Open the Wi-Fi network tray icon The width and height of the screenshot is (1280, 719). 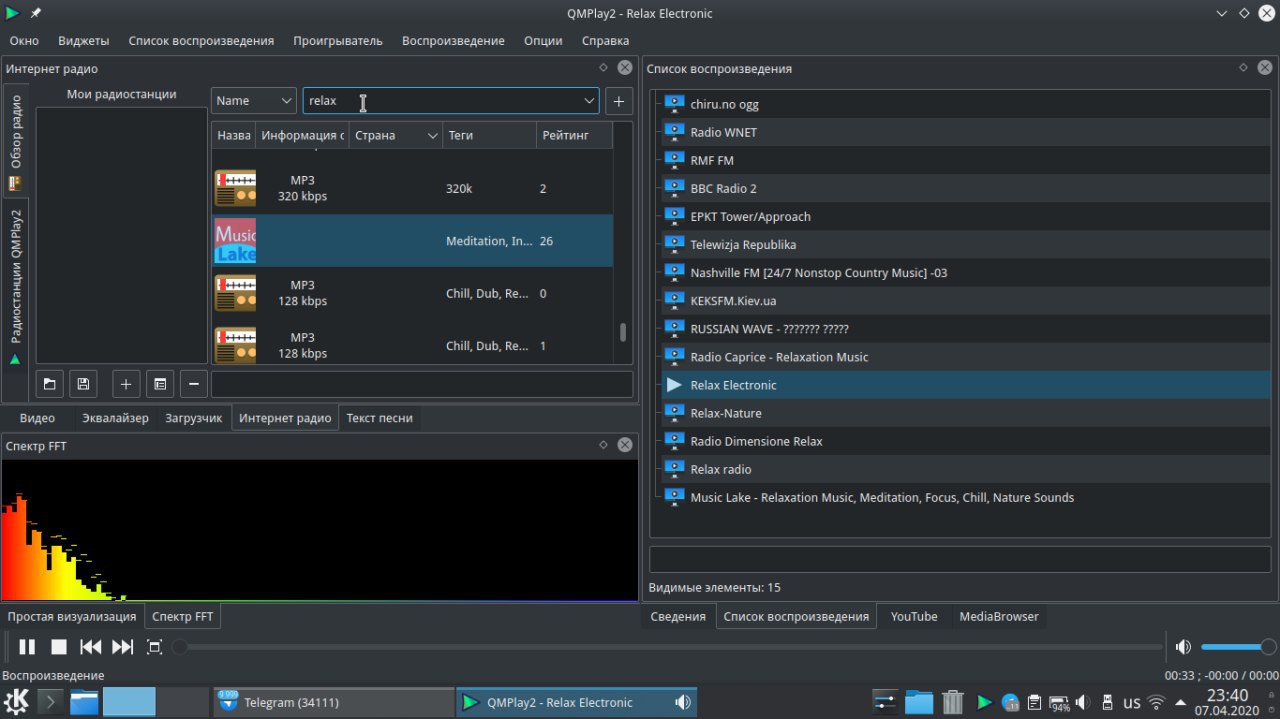pos(1156,702)
